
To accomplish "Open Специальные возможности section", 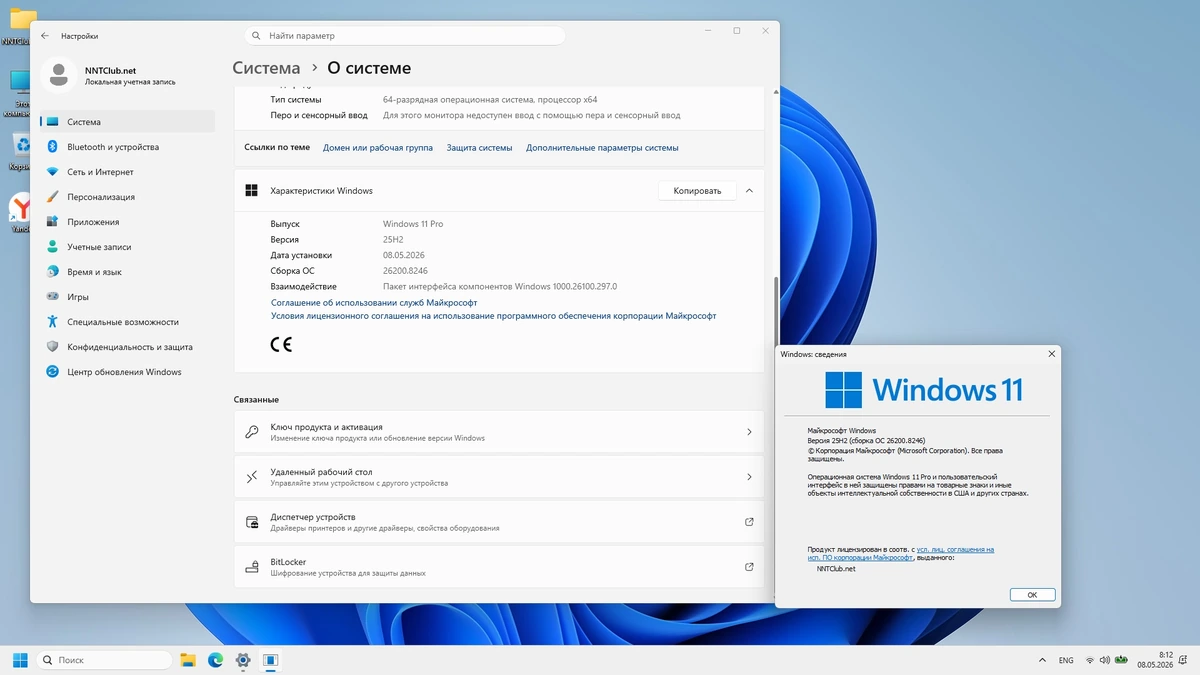I will tap(127, 322).
